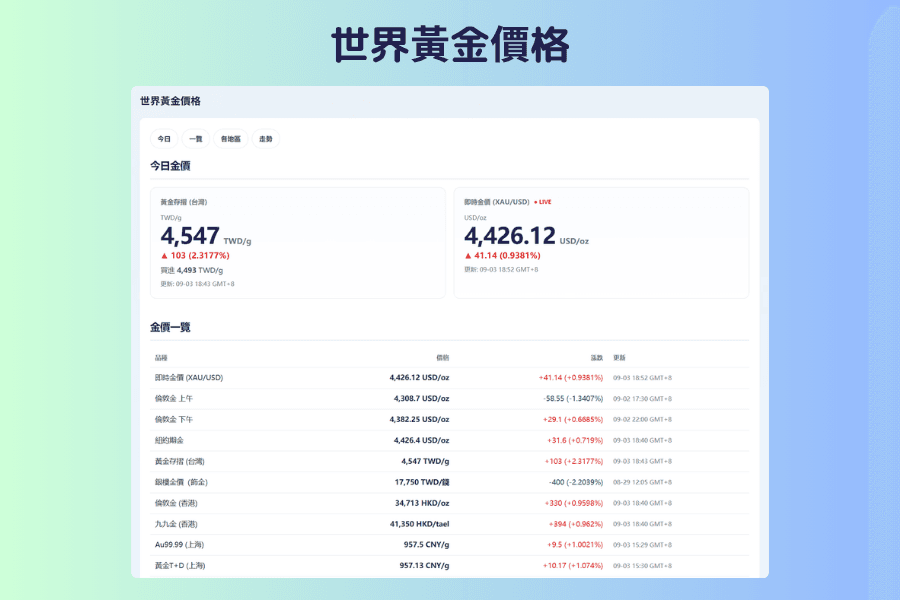Click 更新: 09-03 18:43 GMT+8 in Taiwan card
This screenshot has height=600, width=900.
[x=197, y=284]
